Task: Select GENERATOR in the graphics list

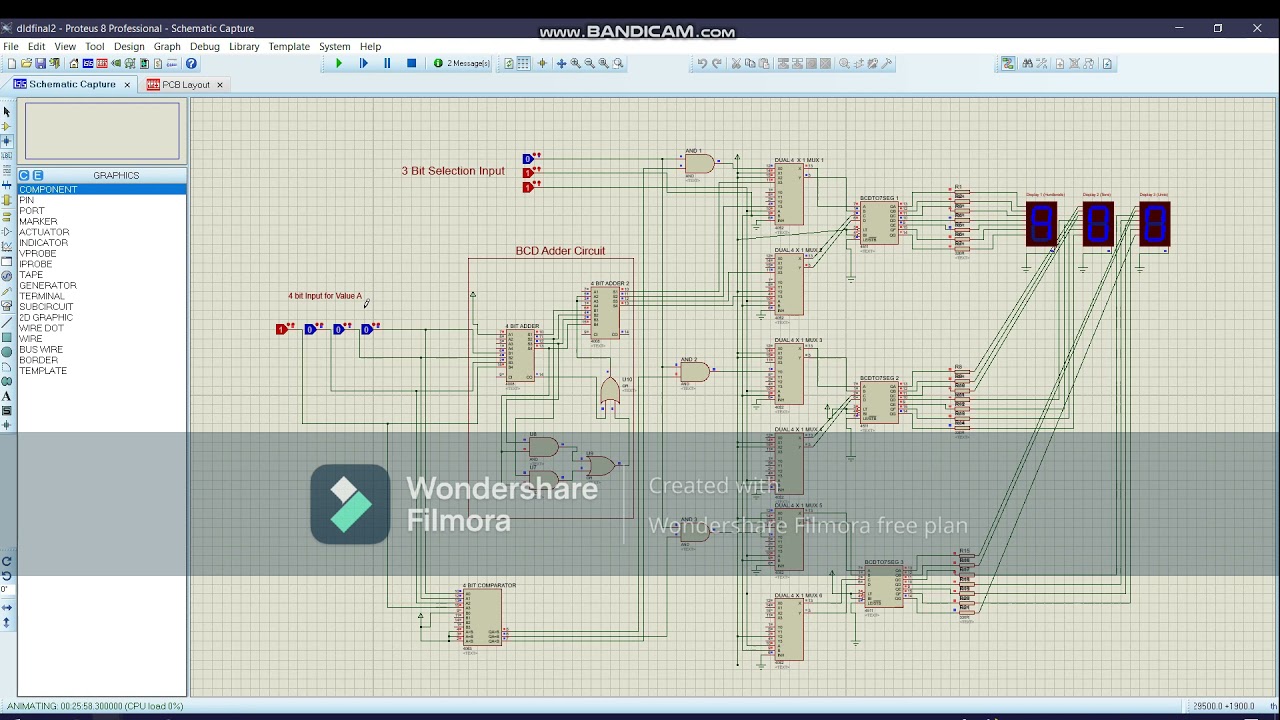Action: 101,285
